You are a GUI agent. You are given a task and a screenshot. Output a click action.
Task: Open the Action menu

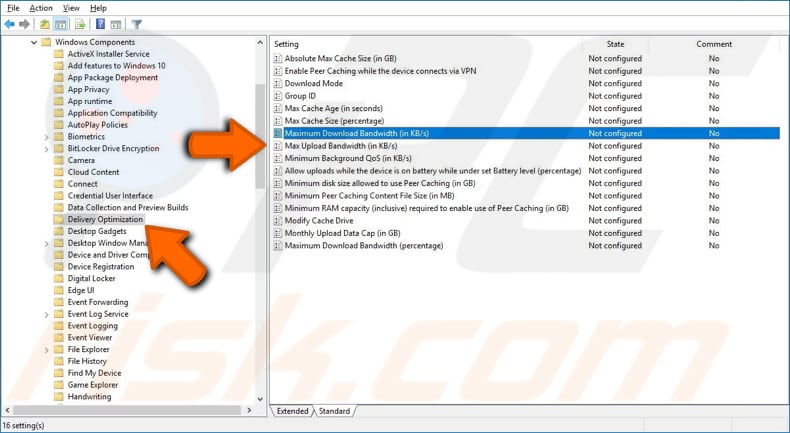[x=41, y=8]
